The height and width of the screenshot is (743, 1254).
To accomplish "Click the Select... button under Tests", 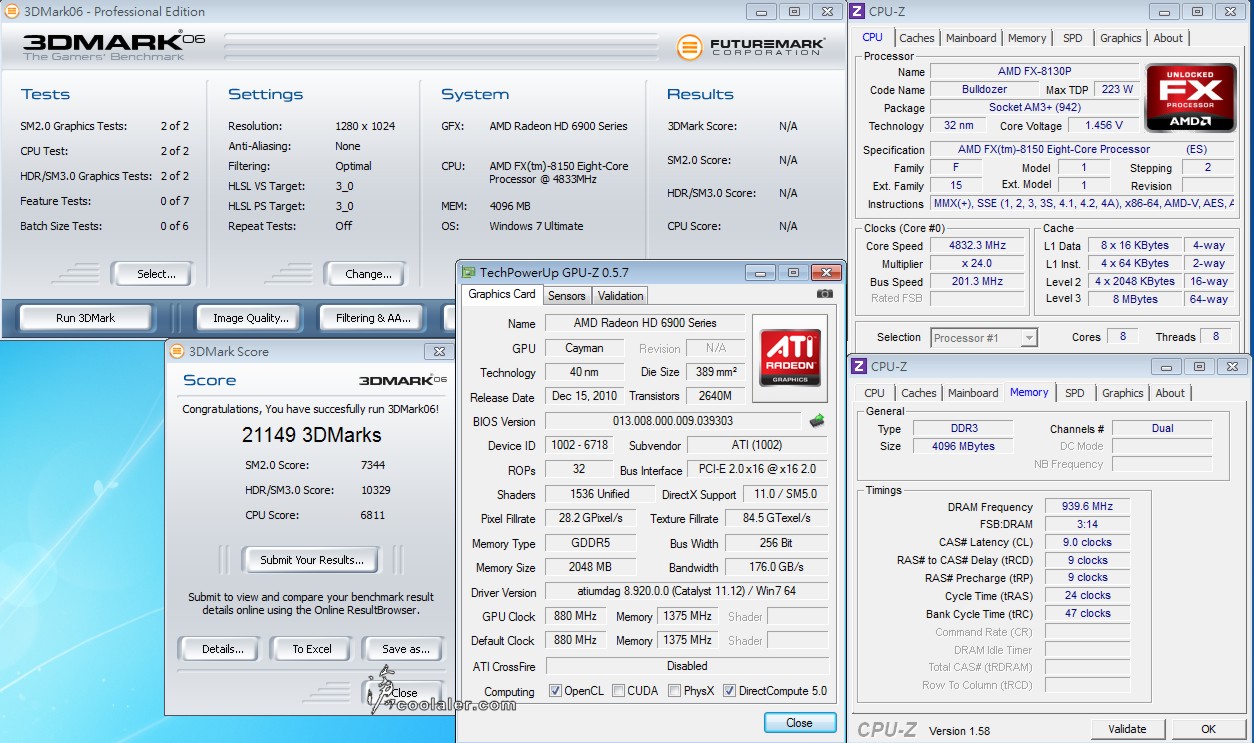I will [152, 274].
